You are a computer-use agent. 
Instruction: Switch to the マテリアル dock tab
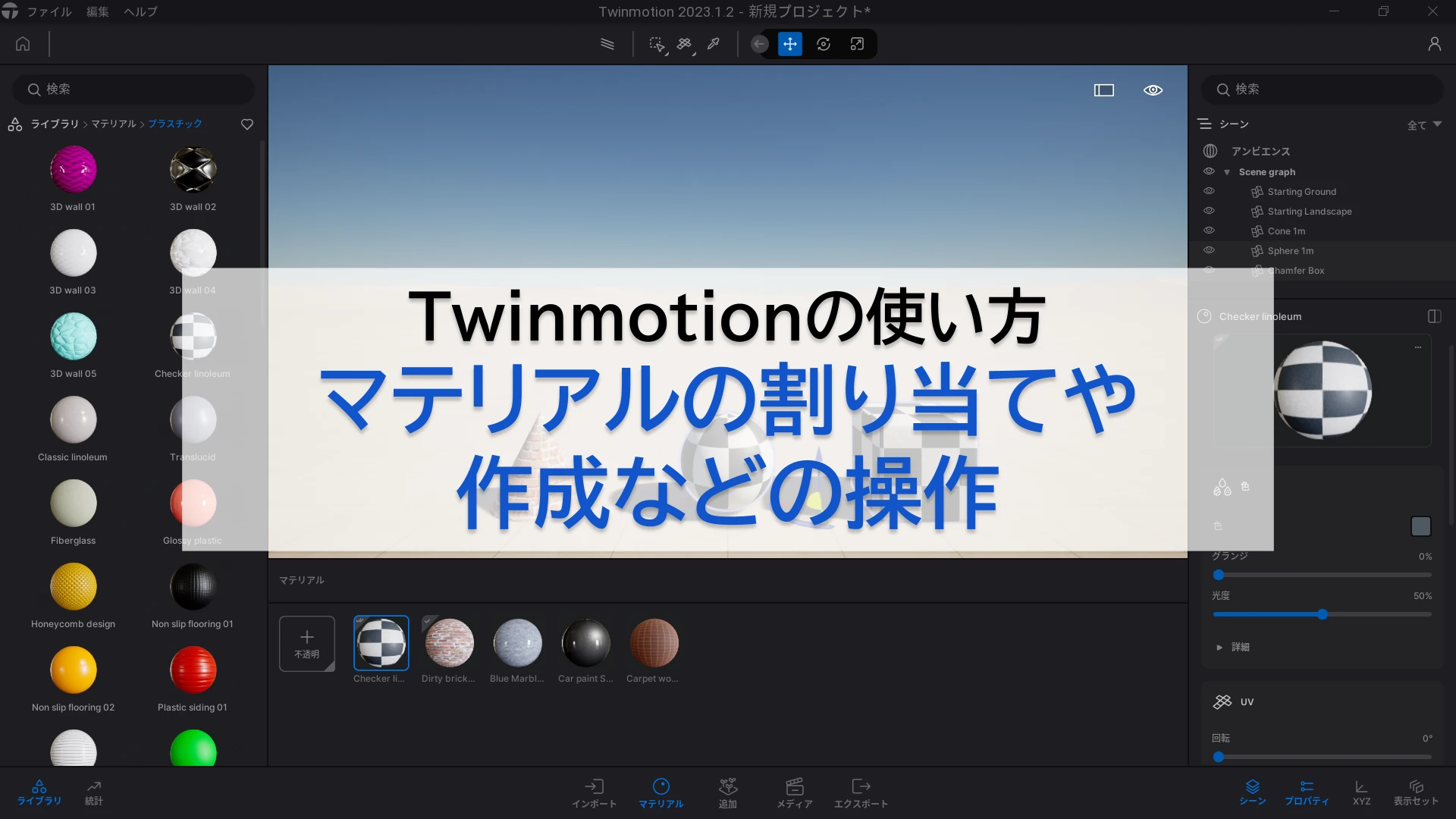point(661,793)
